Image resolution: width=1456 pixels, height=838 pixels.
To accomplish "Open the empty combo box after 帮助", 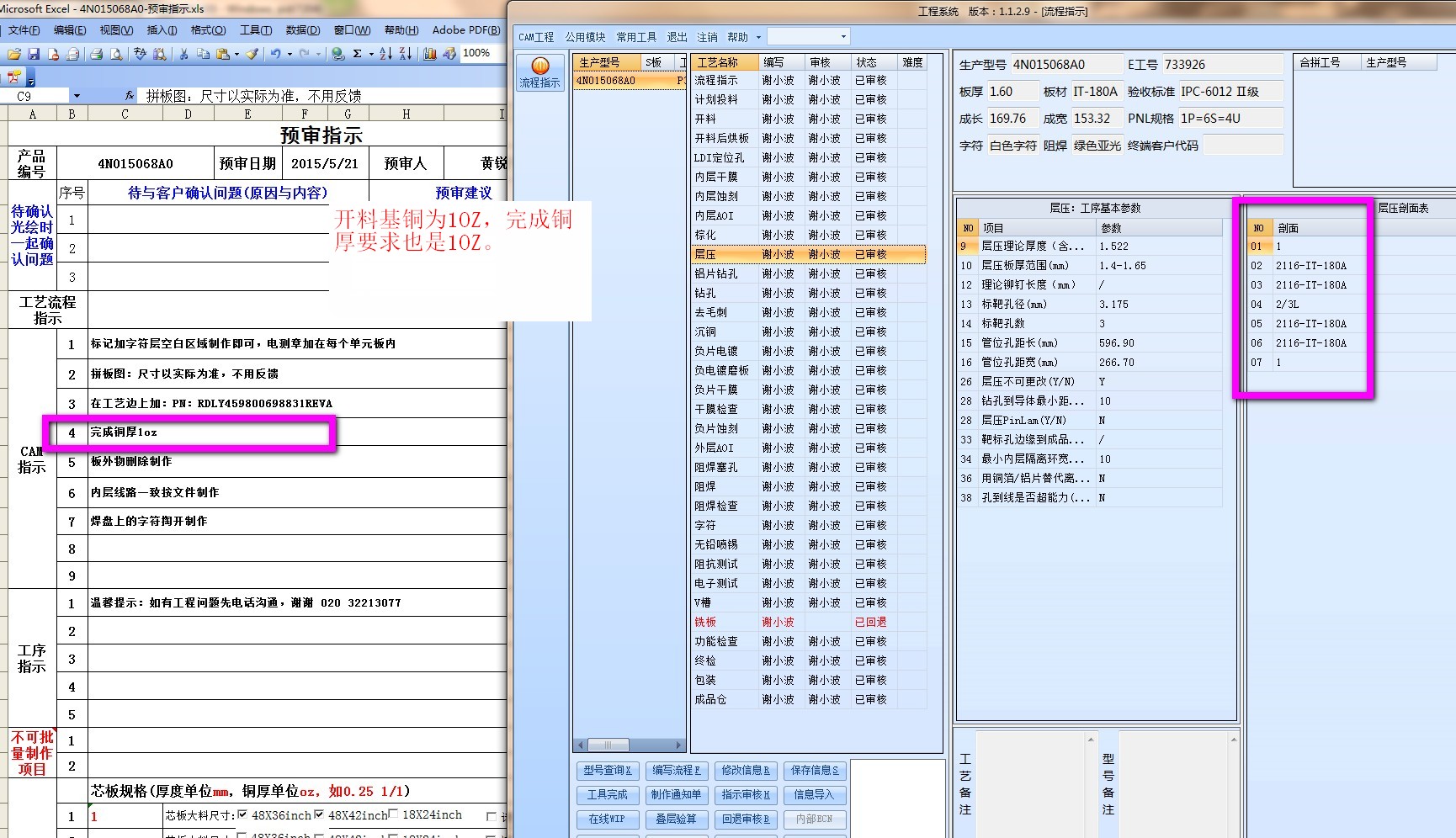I will pyautogui.click(x=808, y=36).
